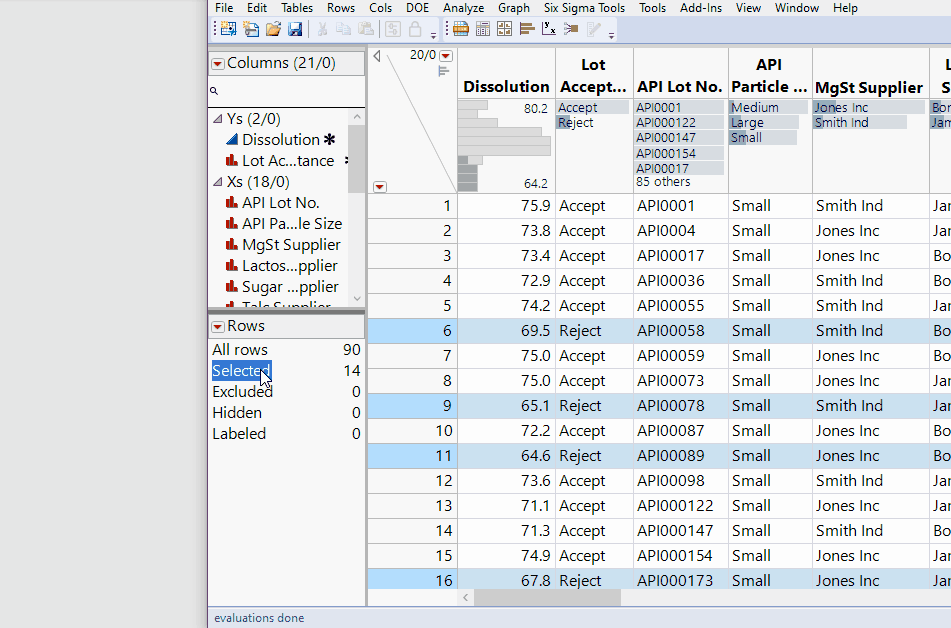The height and width of the screenshot is (628, 951).
Task: Collapse the Xs column group
Action: click(x=218, y=182)
